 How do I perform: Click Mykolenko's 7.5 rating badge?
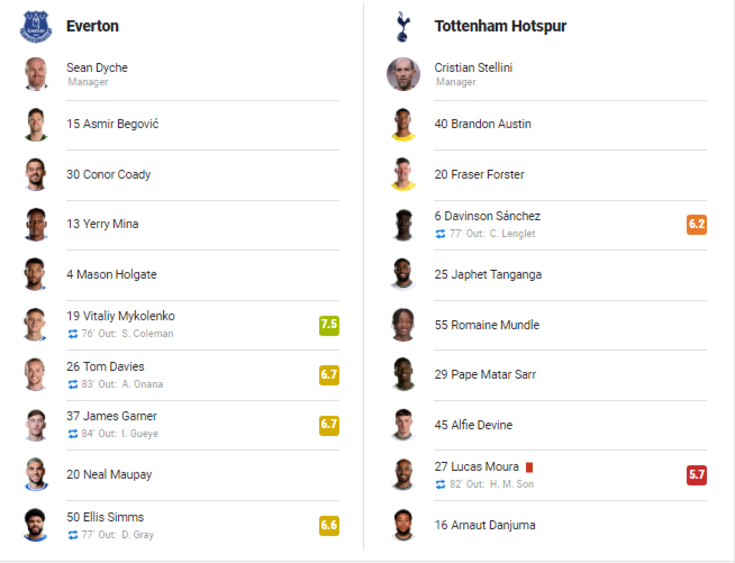[x=329, y=325]
